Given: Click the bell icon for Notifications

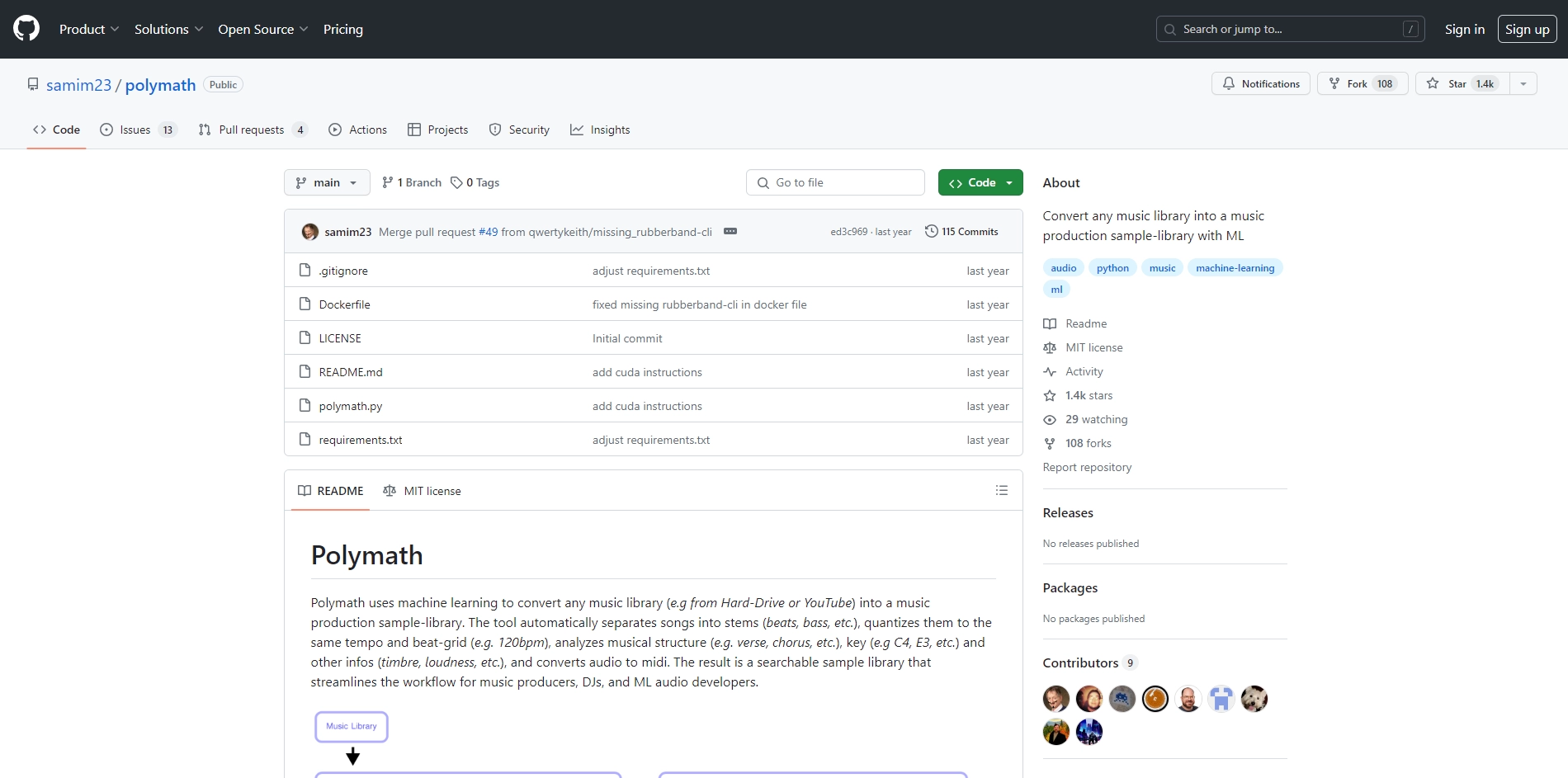Looking at the screenshot, I should [x=1229, y=84].
